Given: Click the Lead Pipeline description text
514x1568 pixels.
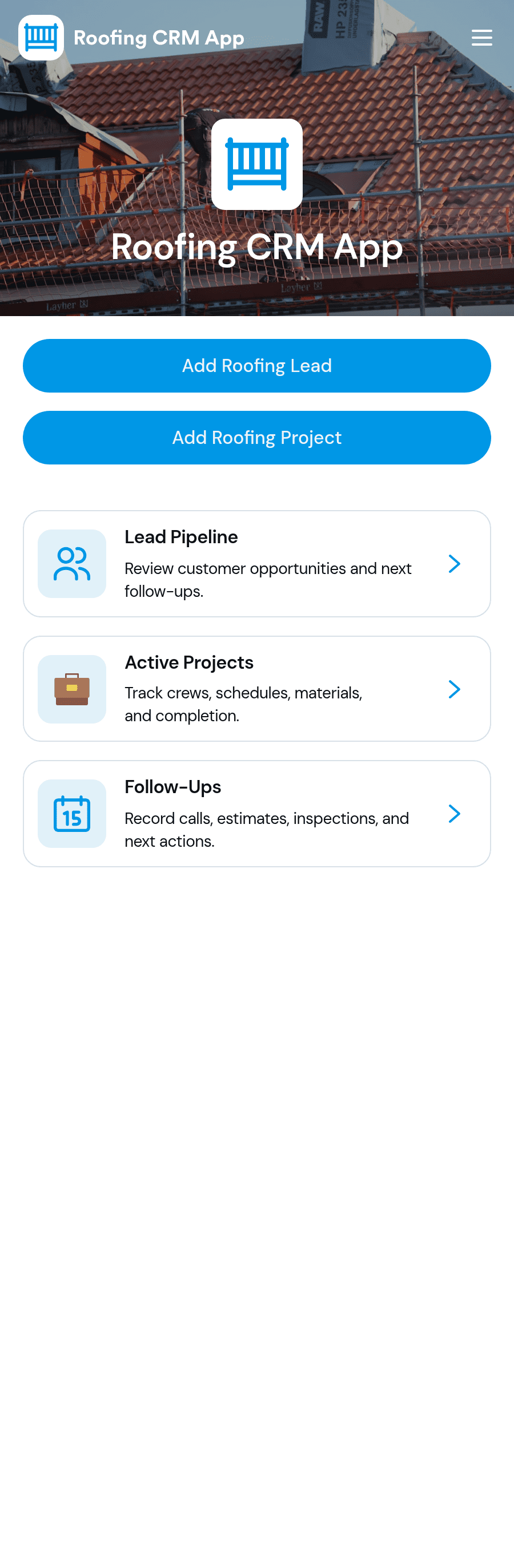Looking at the screenshot, I should pos(268,580).
